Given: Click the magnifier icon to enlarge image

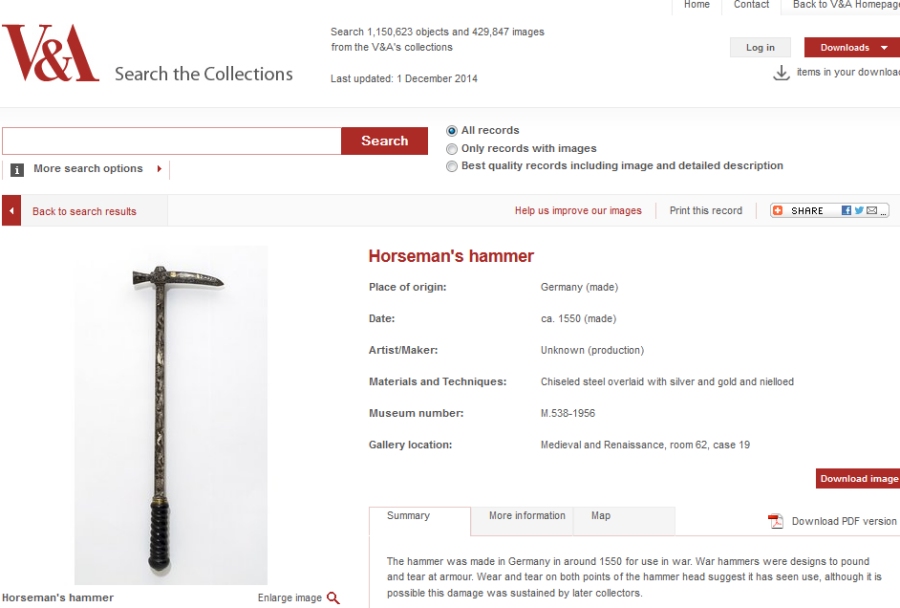Looking at the screenshot, I should click(x=333, y=598).
